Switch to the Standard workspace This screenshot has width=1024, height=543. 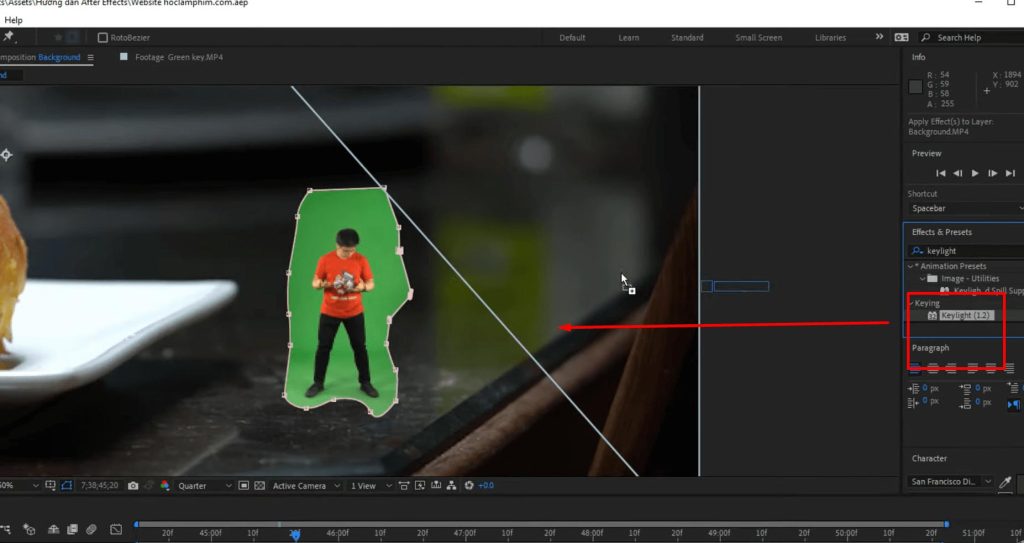click(687, 37)
